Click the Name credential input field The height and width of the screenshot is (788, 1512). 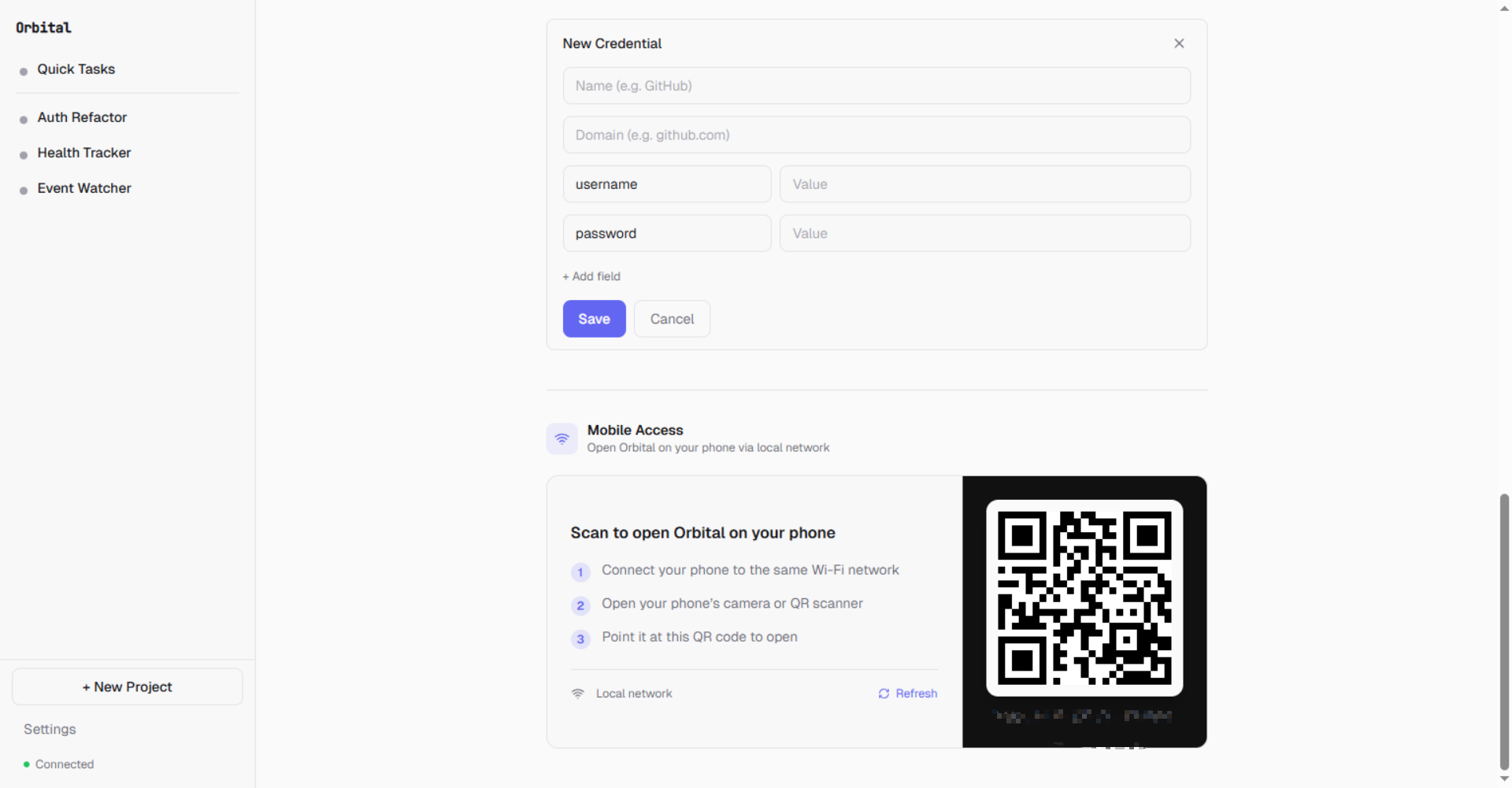[876, 86]
